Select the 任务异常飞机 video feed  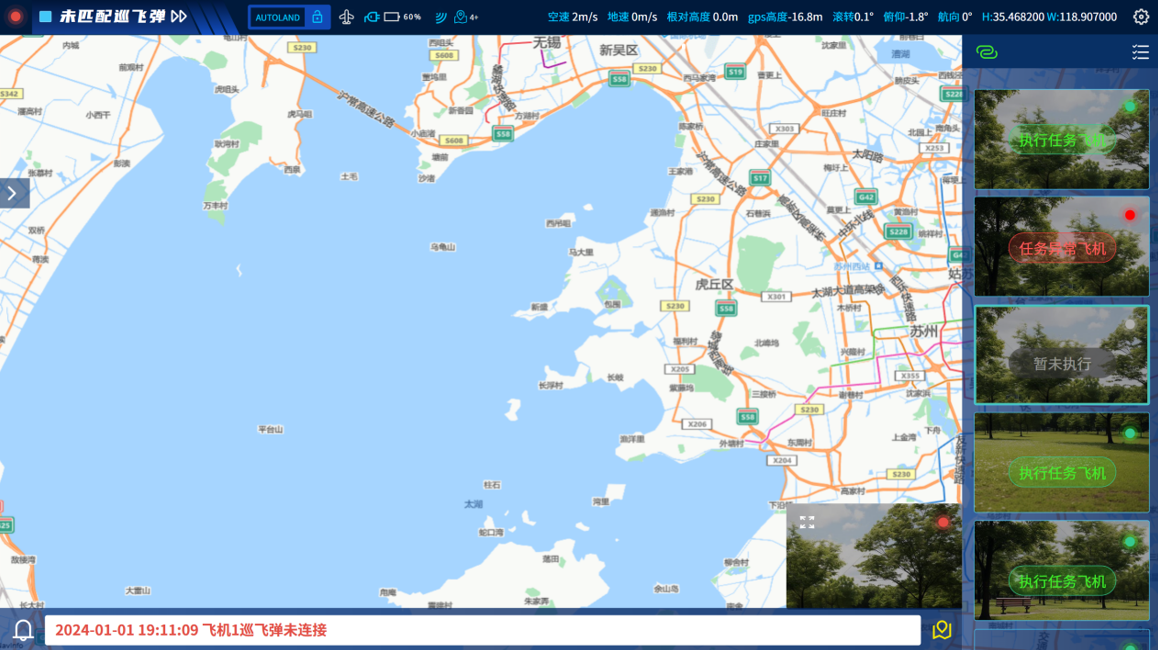tap(1061, 247)
